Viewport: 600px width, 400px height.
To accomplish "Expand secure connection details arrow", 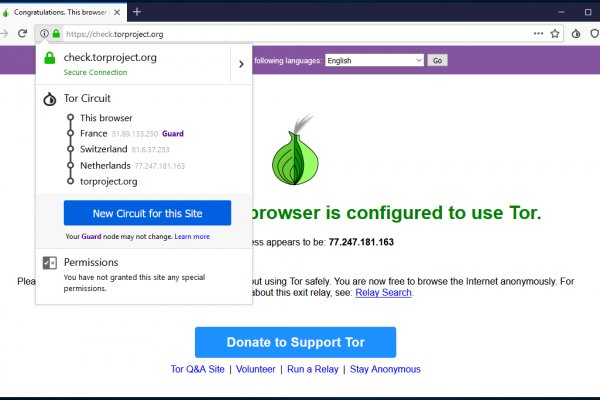I will click(241, 64).
